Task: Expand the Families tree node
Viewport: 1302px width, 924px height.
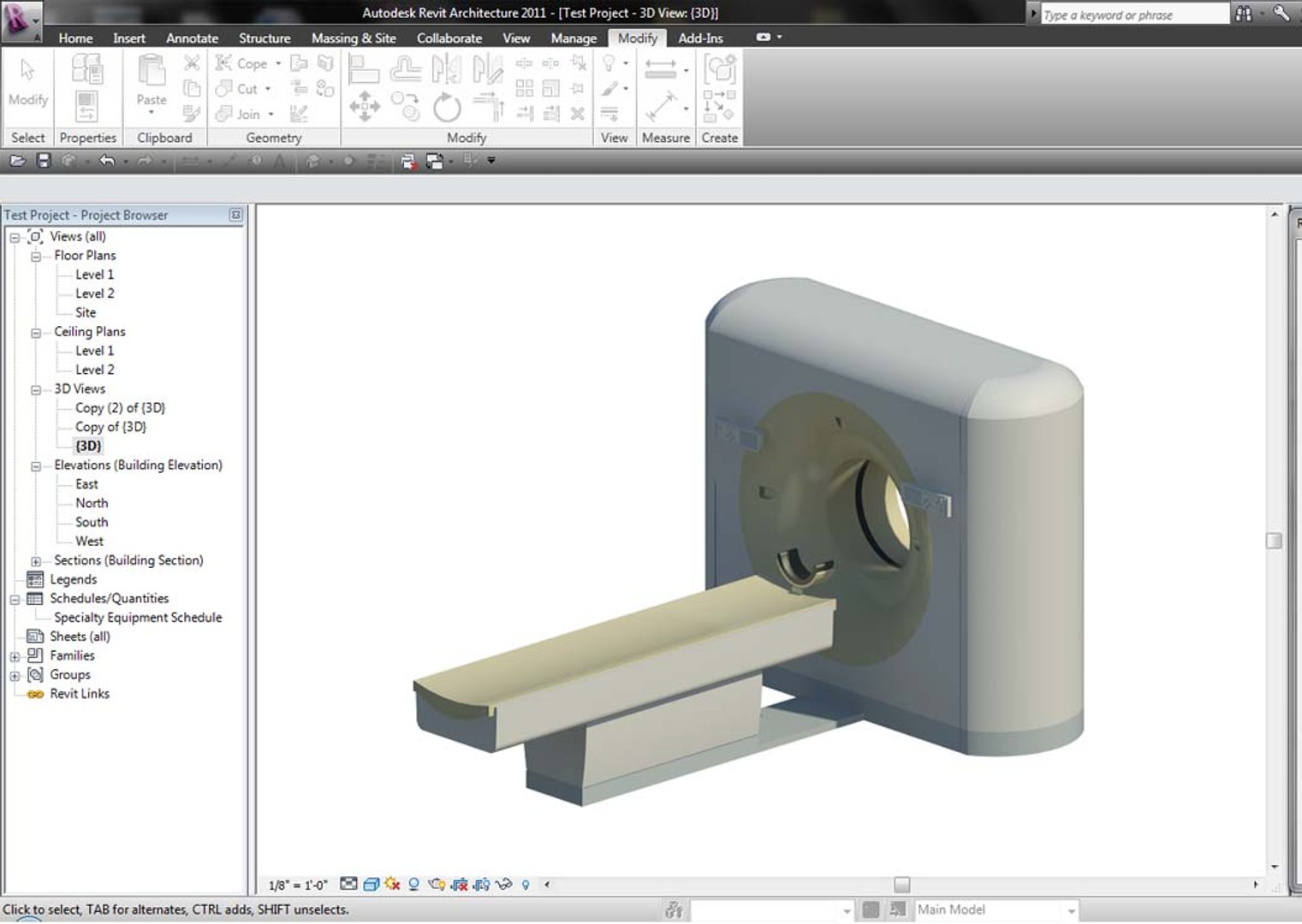Action: 15,657
